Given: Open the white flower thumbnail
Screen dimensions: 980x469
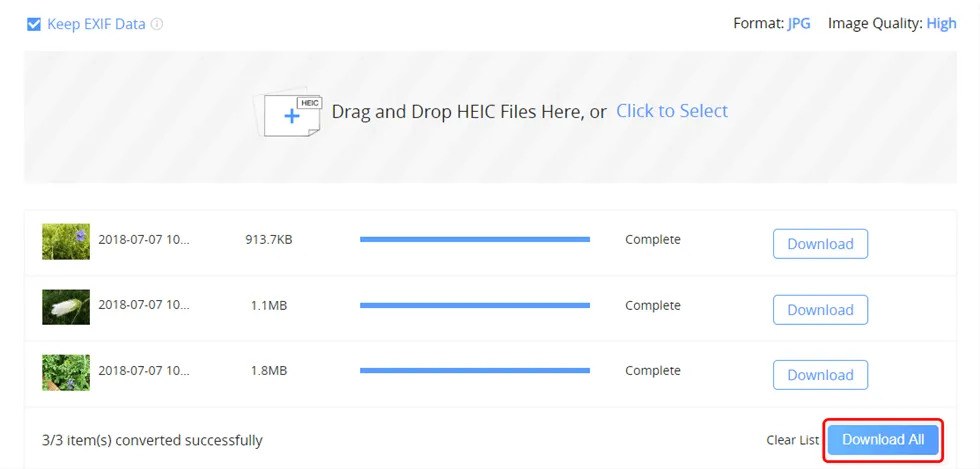Looking at the screenshot, I should pyautogui.click(x=66, y=306).
